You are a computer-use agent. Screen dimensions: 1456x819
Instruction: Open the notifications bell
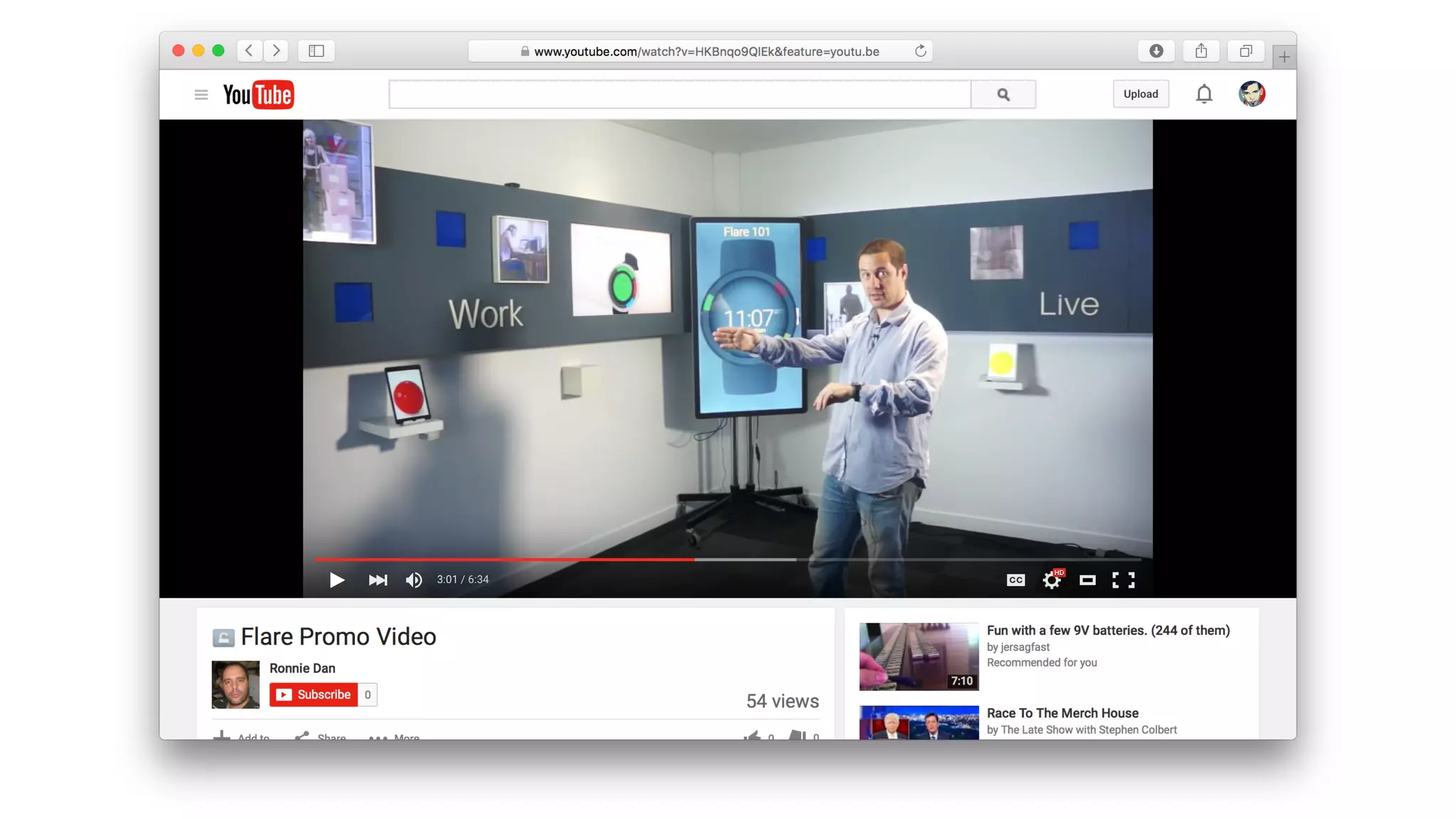pos(1204,94)
